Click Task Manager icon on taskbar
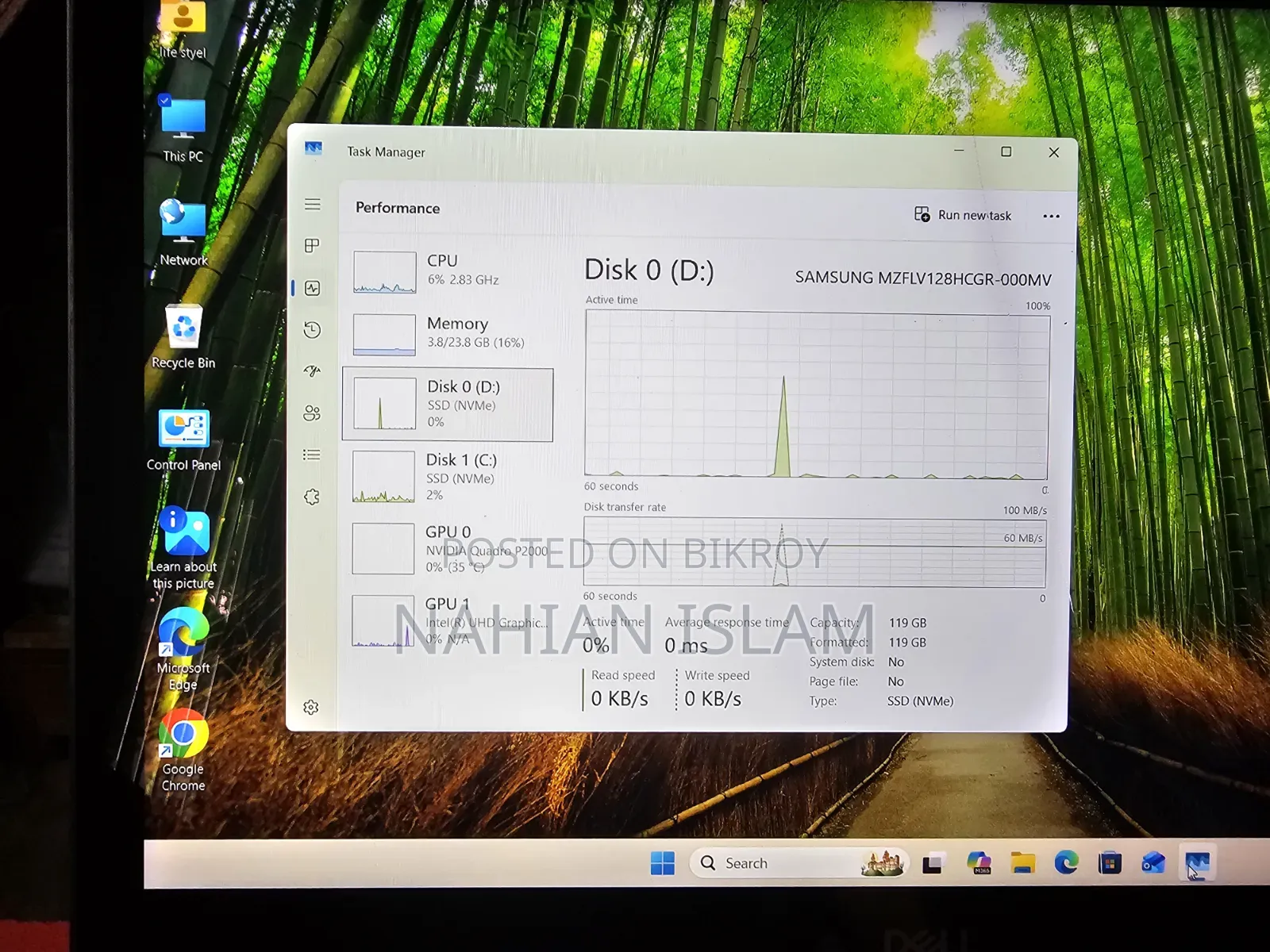Viewport: 1270px width, 952px height. point(1197,863)
